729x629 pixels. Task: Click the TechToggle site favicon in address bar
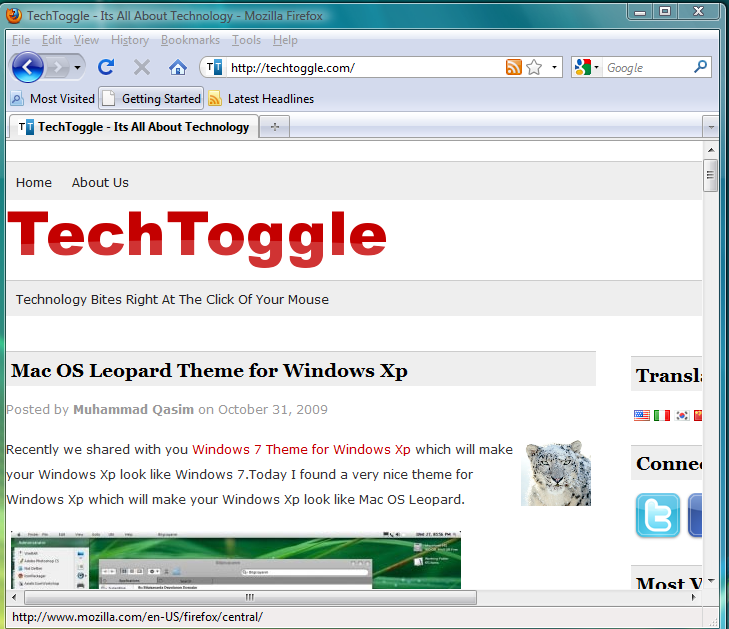click(214, 67)
